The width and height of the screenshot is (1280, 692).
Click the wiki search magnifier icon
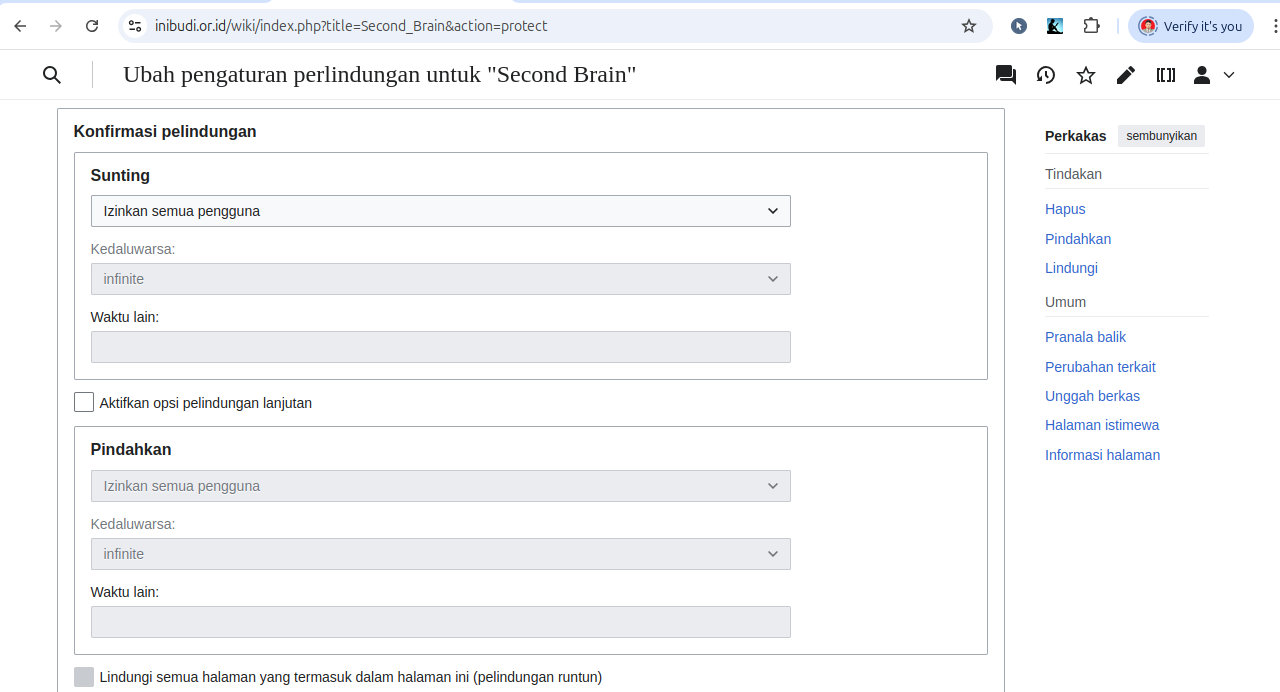[52, 75]
